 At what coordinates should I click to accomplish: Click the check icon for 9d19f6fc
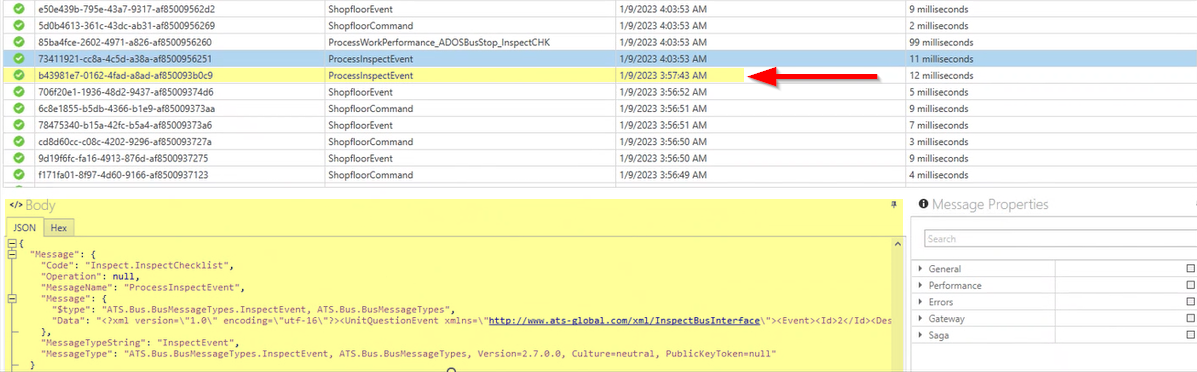pyautogui.click(x=19, y=158)
